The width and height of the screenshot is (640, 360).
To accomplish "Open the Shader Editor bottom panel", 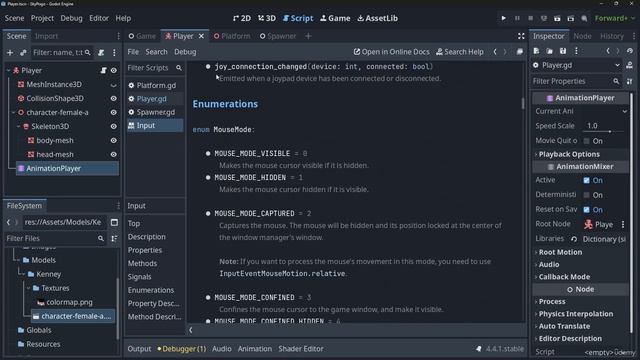I will pos(301,349).
